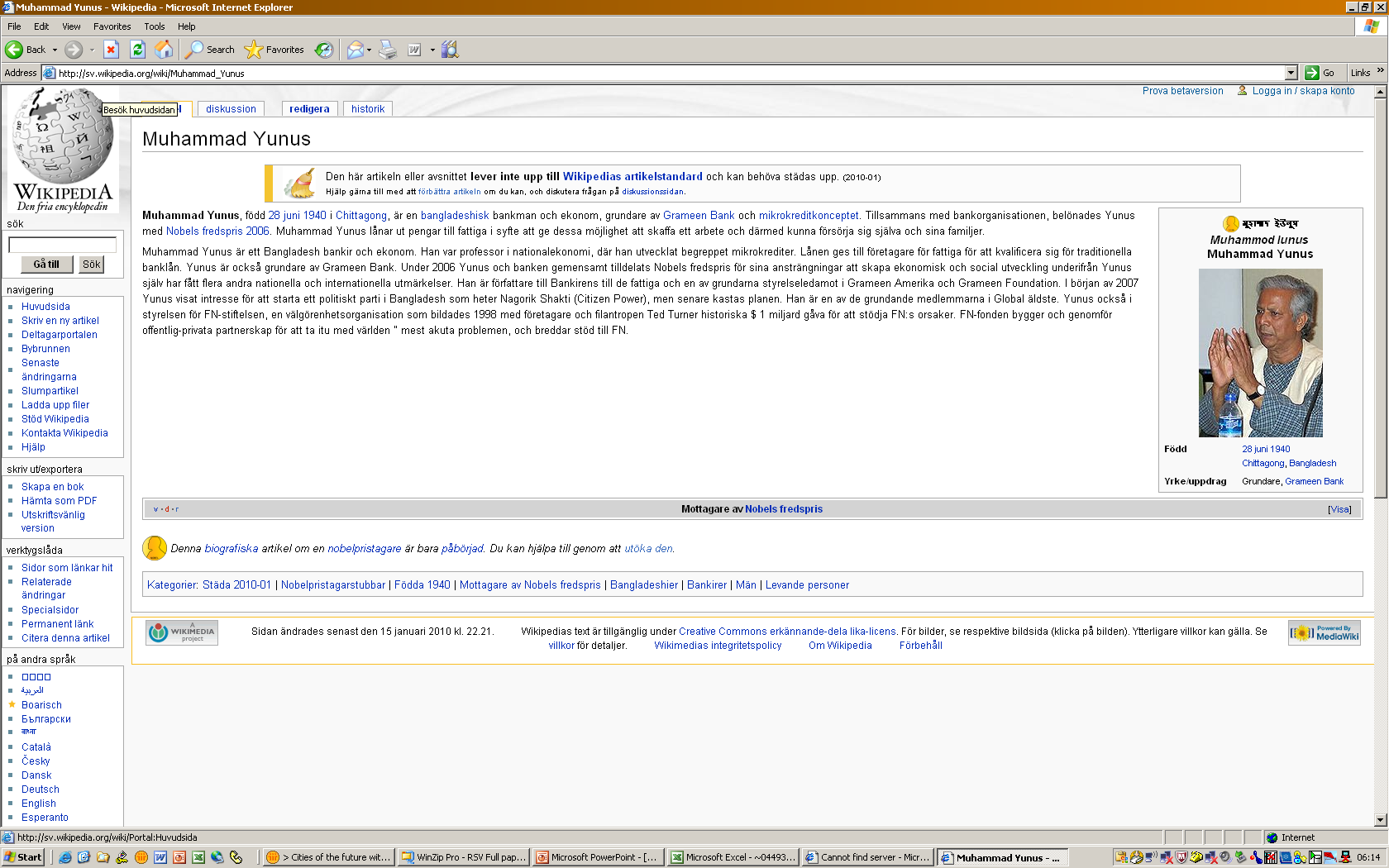Print the page with the printer icon

click(388, 50)
